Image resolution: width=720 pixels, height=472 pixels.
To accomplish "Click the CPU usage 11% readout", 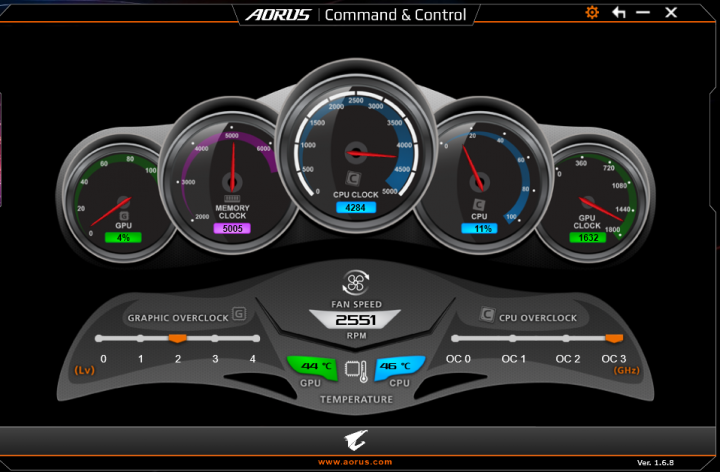I will tap(479, 228).
